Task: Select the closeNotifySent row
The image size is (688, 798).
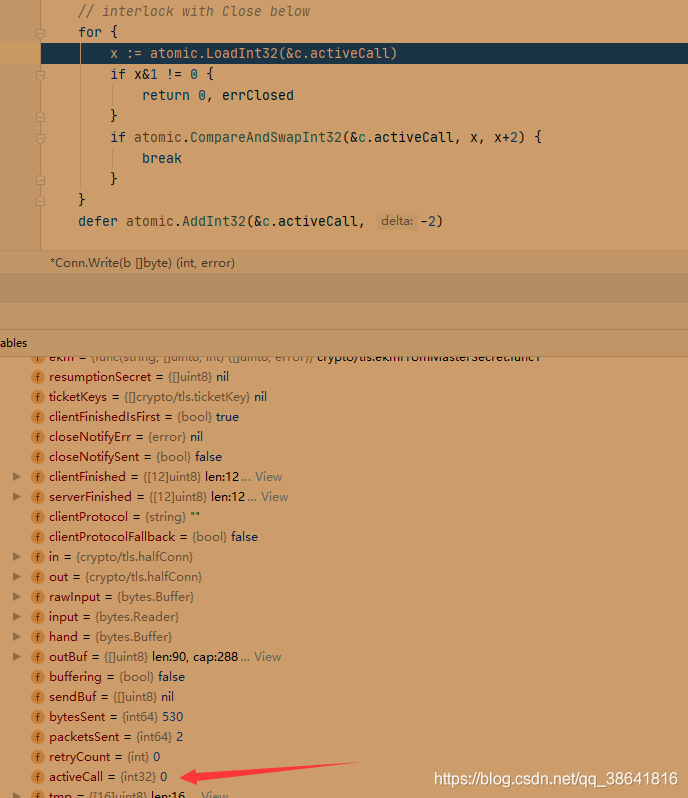Action: (344, 457)
